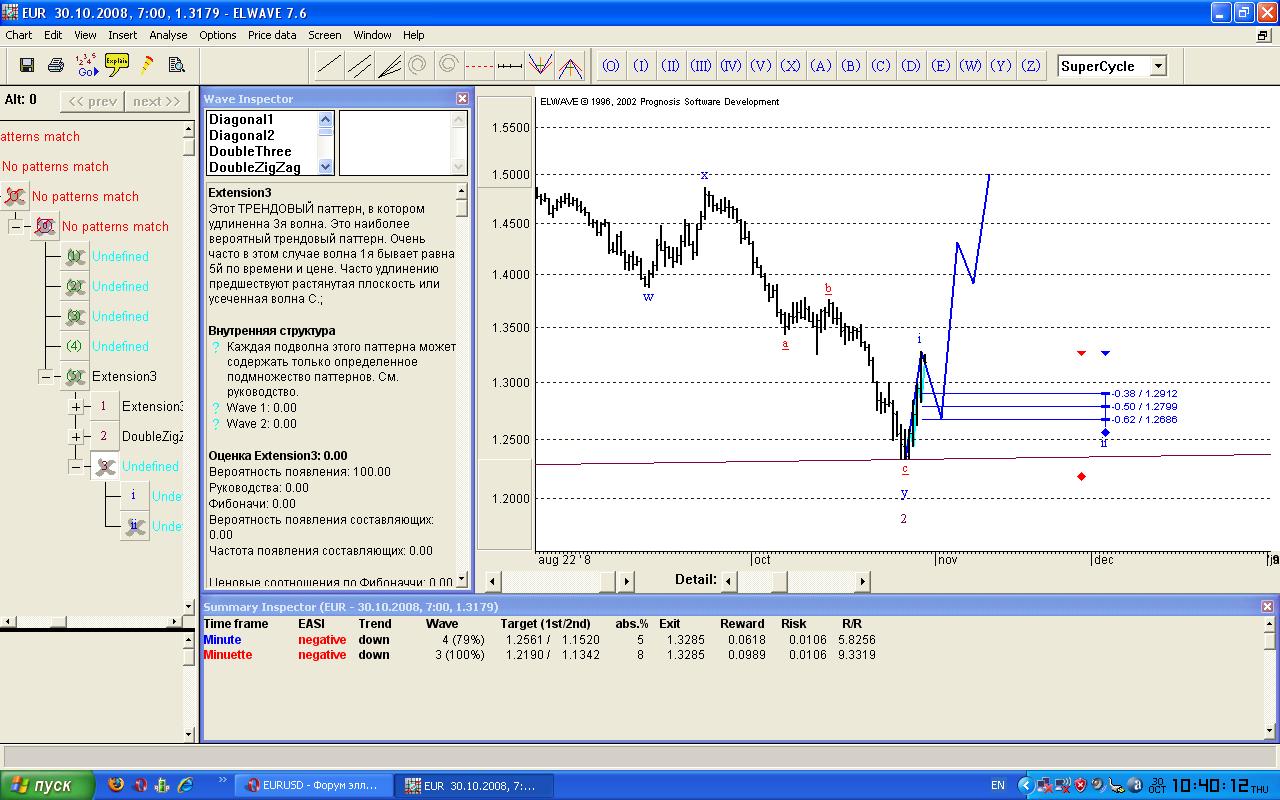Click the Start button

[47, 785]
